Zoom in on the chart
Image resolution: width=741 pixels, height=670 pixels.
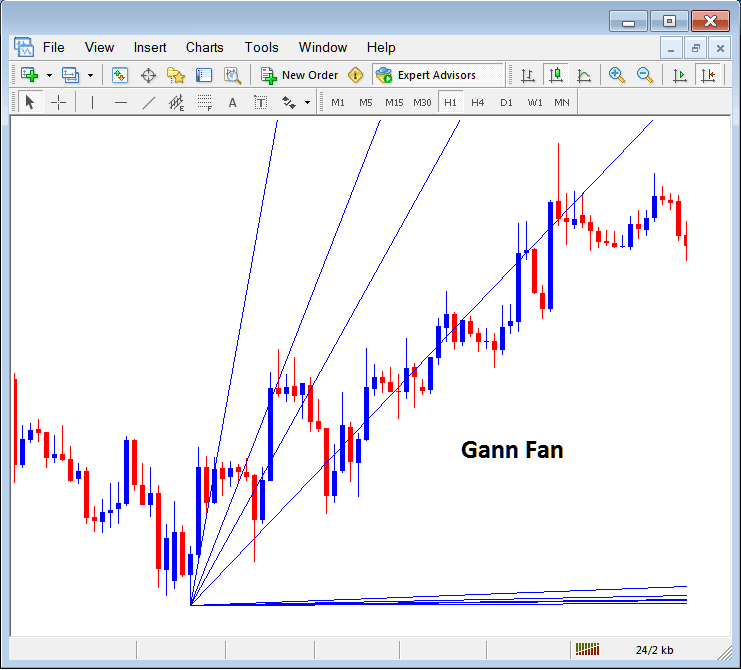(617, 75)
